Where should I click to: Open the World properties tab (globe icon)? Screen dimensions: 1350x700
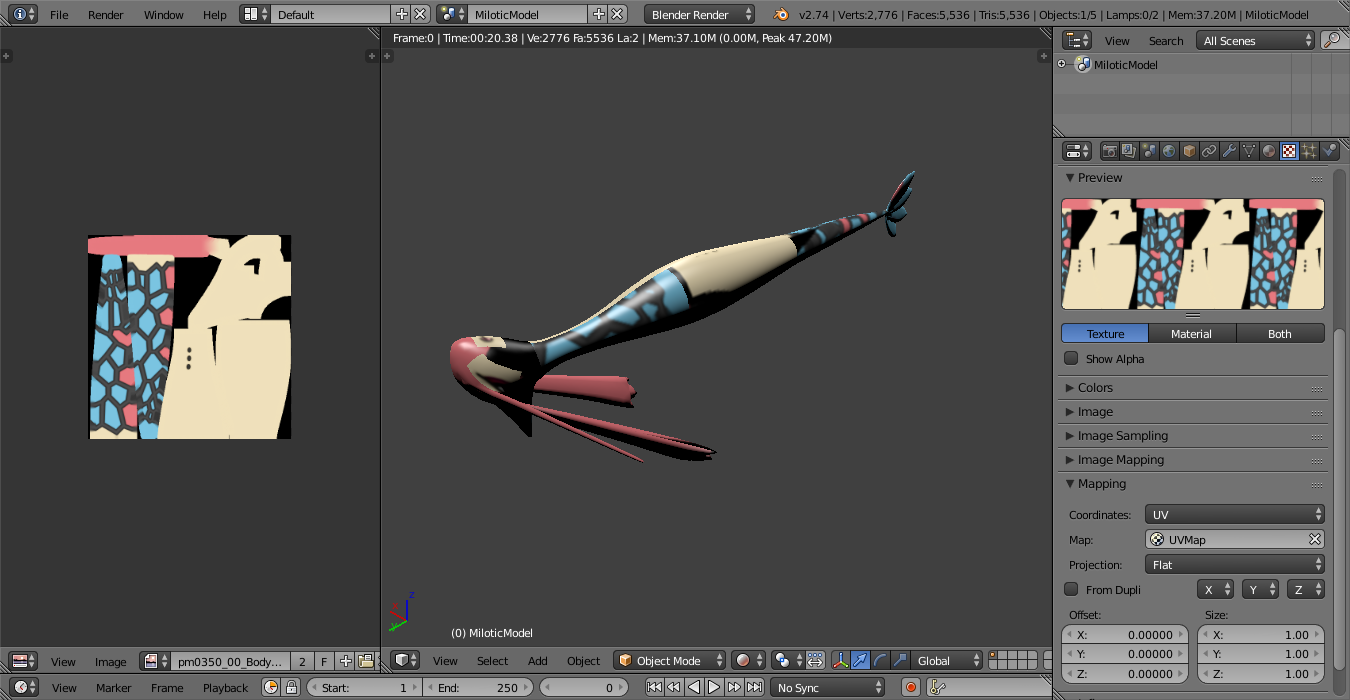1169,151
